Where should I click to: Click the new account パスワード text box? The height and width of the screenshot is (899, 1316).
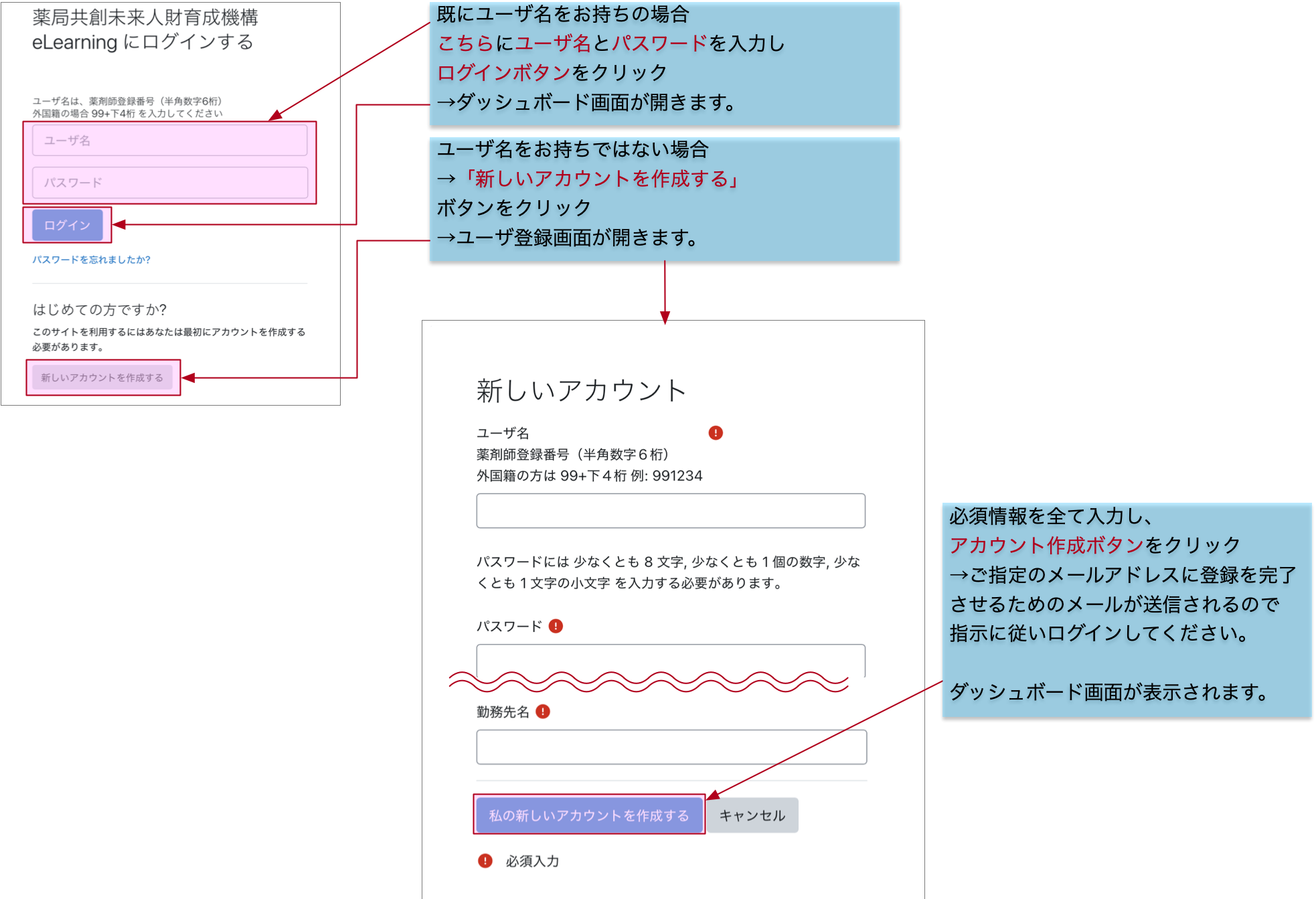pyautogui.click(x=670, y=659)
